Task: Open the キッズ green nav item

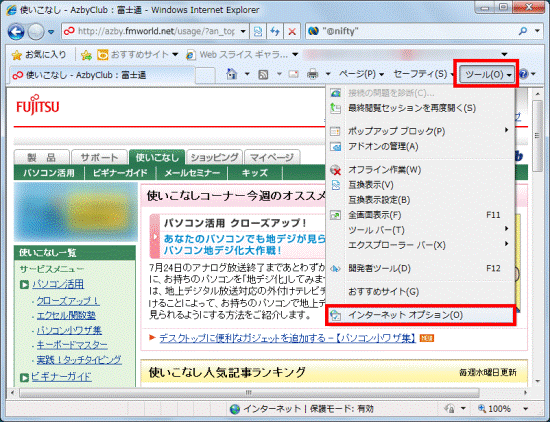Action: (255, 173)
